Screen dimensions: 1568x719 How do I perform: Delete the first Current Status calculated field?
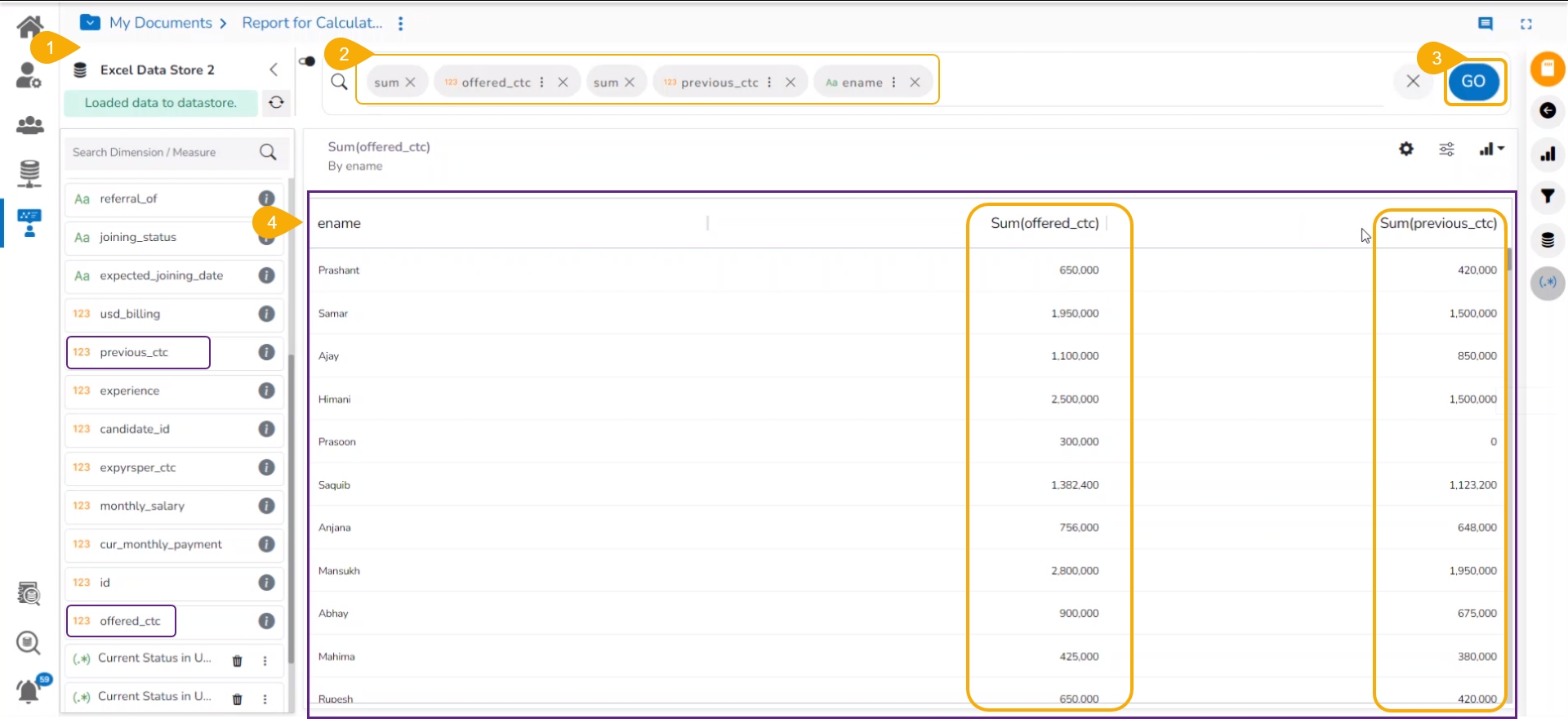pyautogui.click(x=237, y=660)
